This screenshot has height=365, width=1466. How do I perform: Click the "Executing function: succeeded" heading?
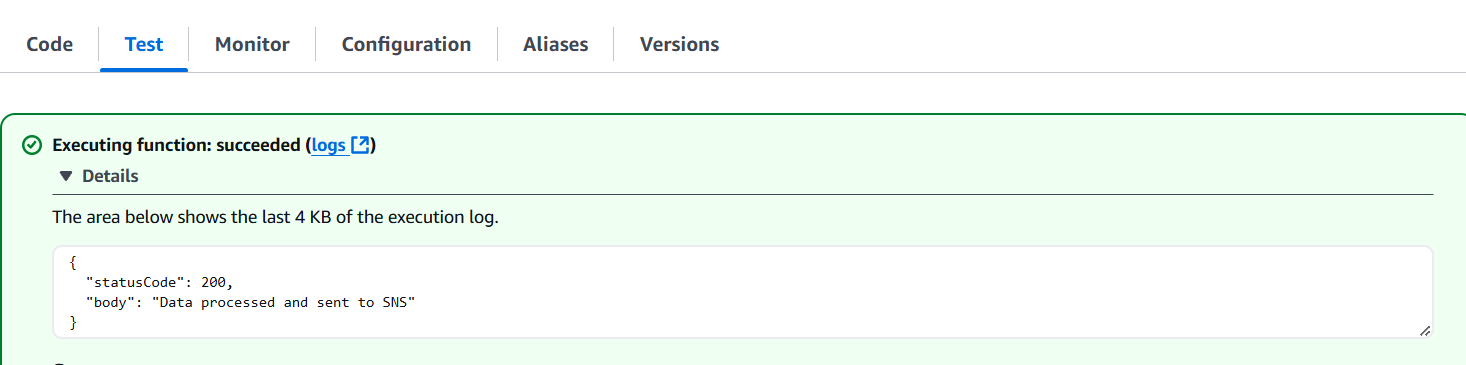(176, 146)
